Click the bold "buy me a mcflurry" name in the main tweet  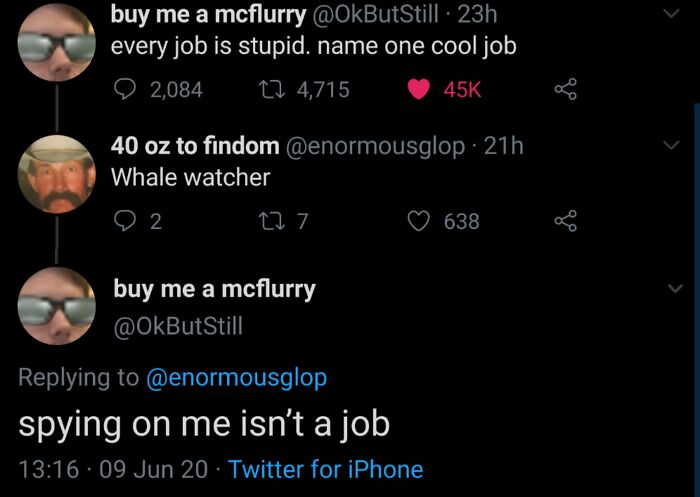[x=214, y=289]
